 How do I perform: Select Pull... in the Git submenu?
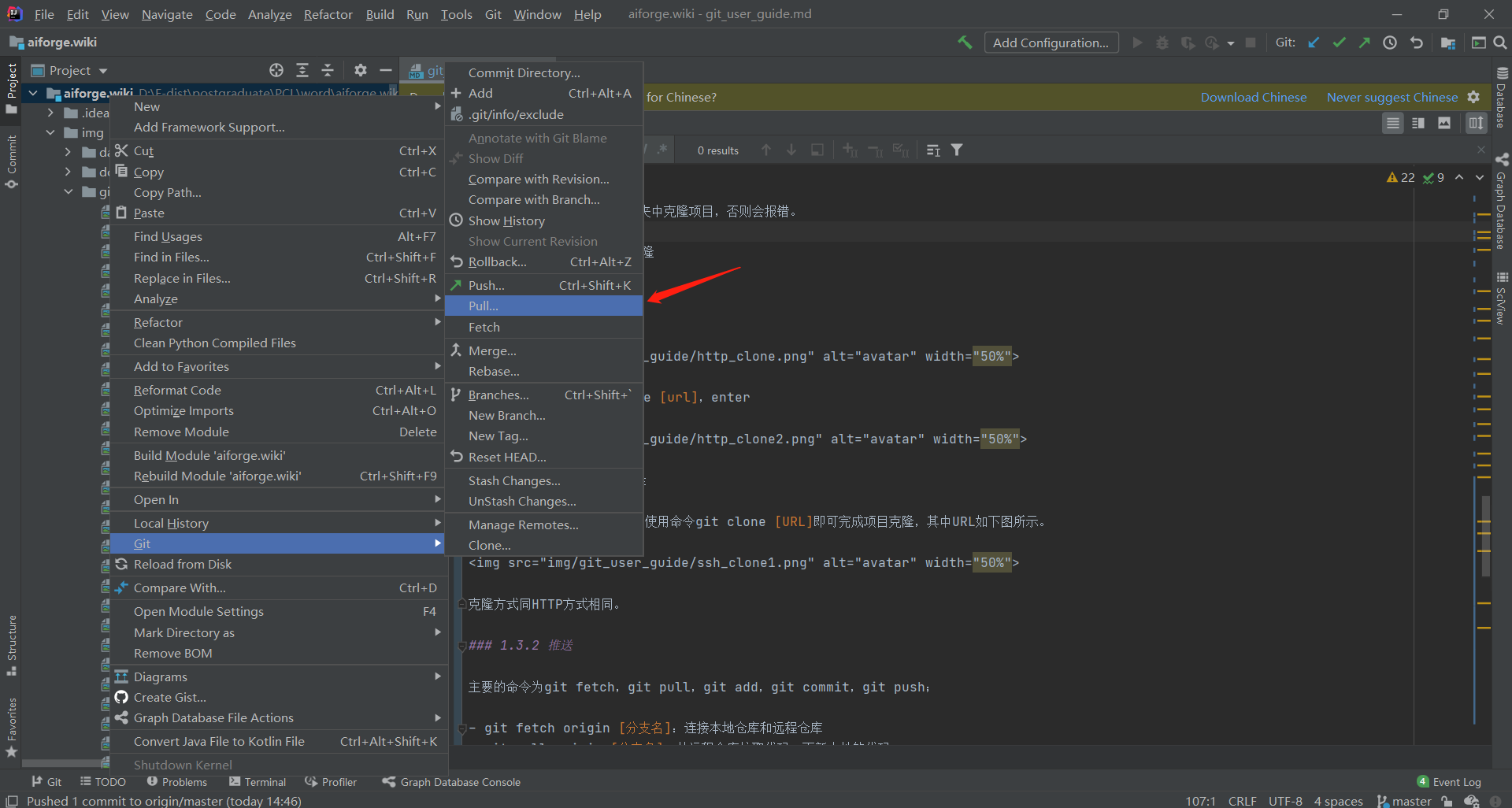click(x=544, y=306)
